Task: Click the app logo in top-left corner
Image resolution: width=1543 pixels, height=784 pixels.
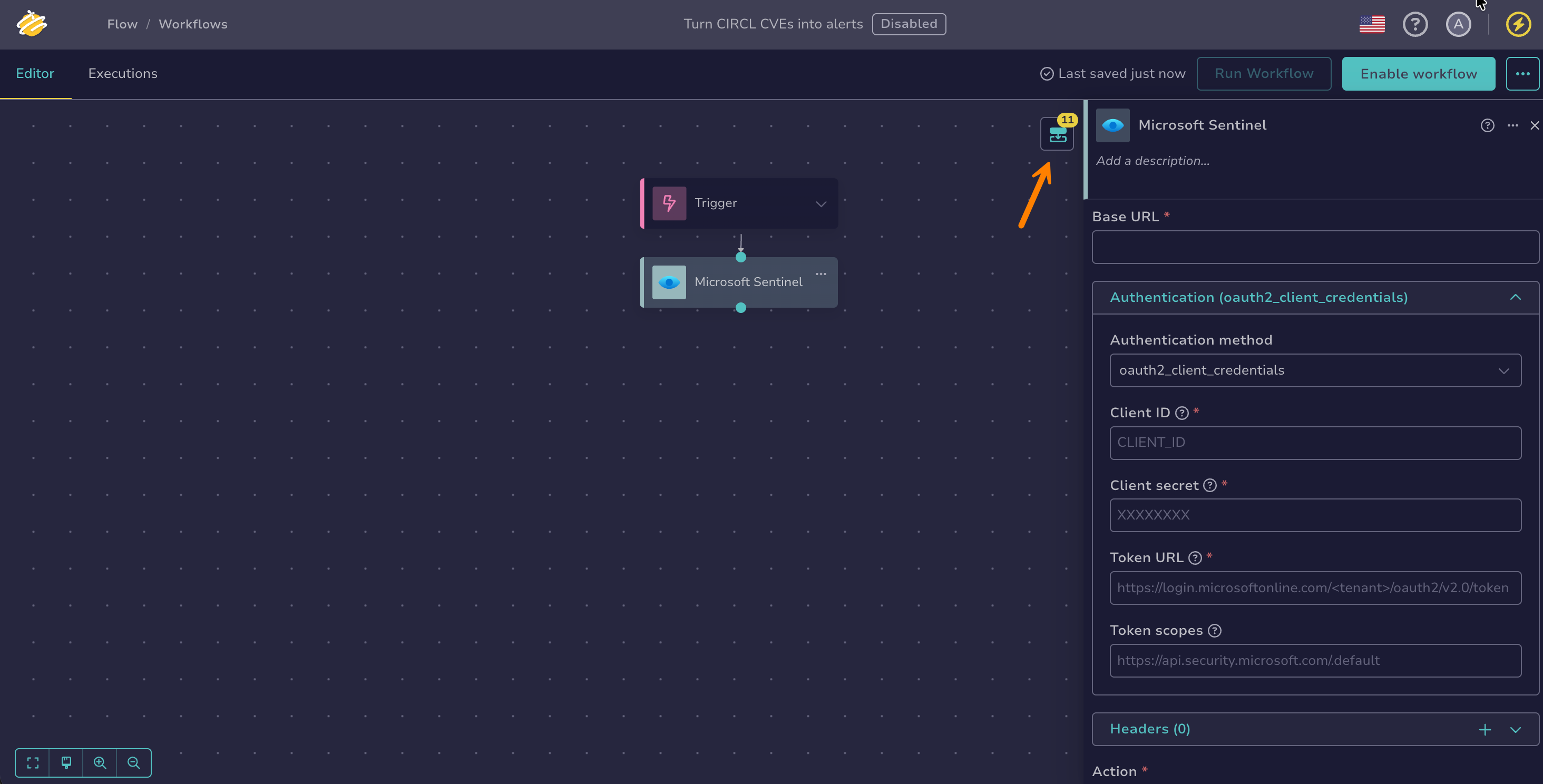Action: (x=32, y=24)
